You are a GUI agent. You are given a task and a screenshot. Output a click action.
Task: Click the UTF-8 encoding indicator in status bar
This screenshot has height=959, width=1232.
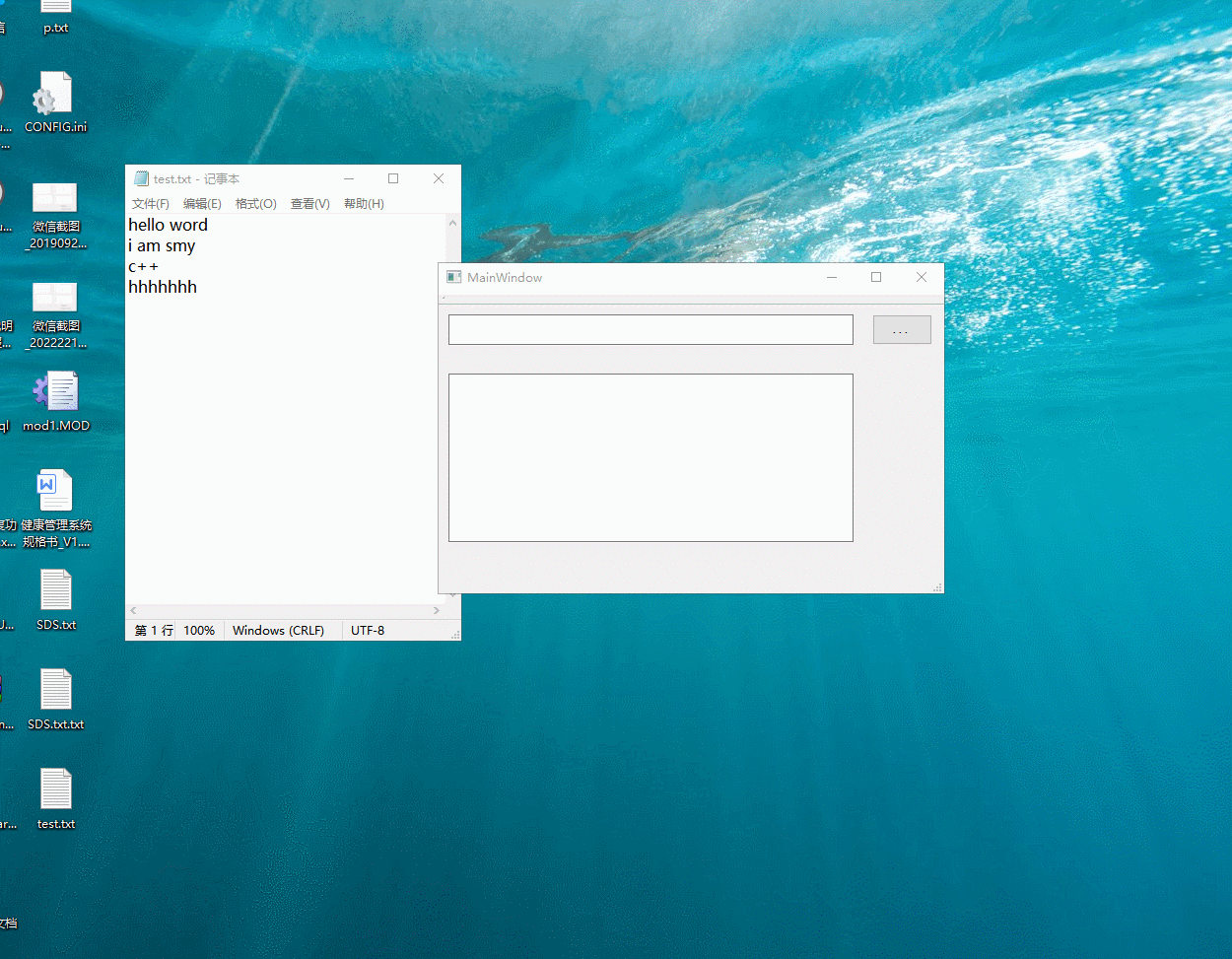point(367,630)
